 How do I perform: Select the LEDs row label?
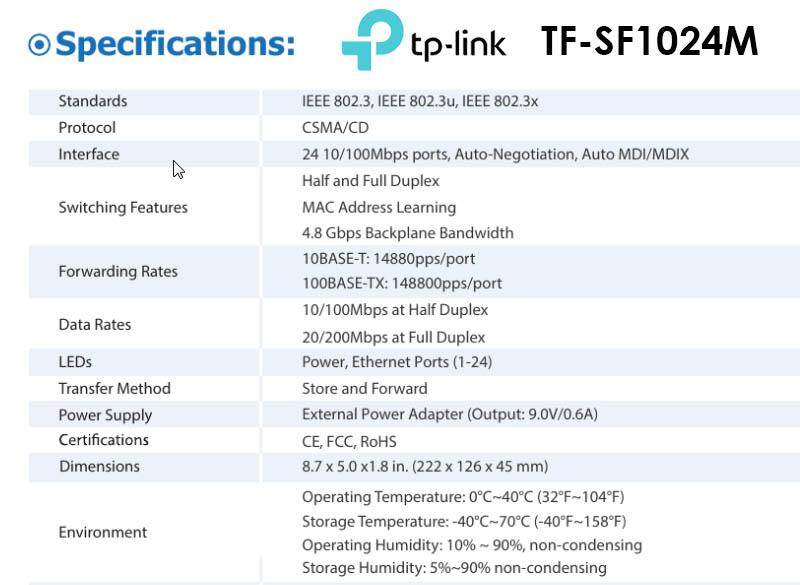75,362
